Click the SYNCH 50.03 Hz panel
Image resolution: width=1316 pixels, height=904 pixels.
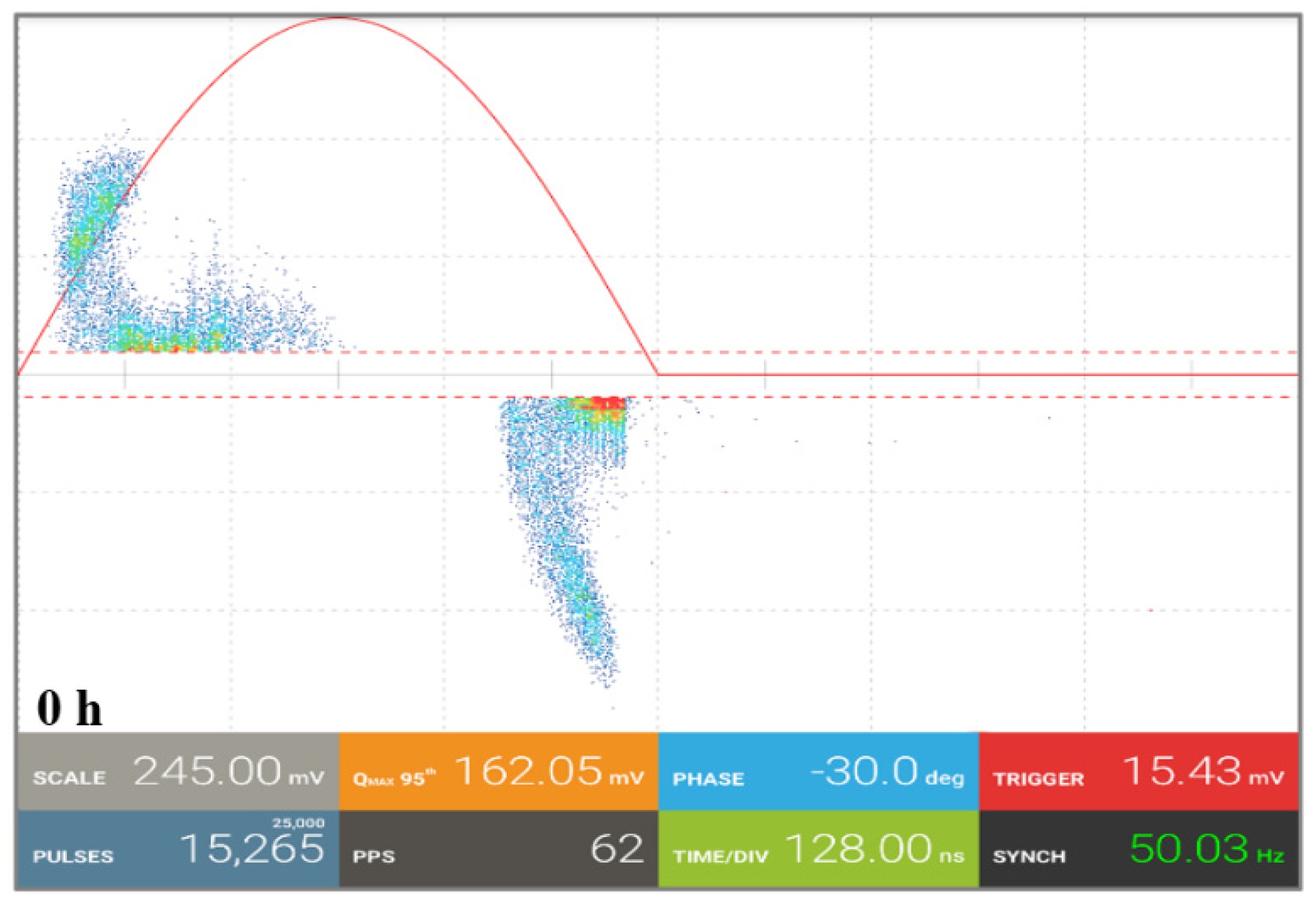coord(1138,849)
